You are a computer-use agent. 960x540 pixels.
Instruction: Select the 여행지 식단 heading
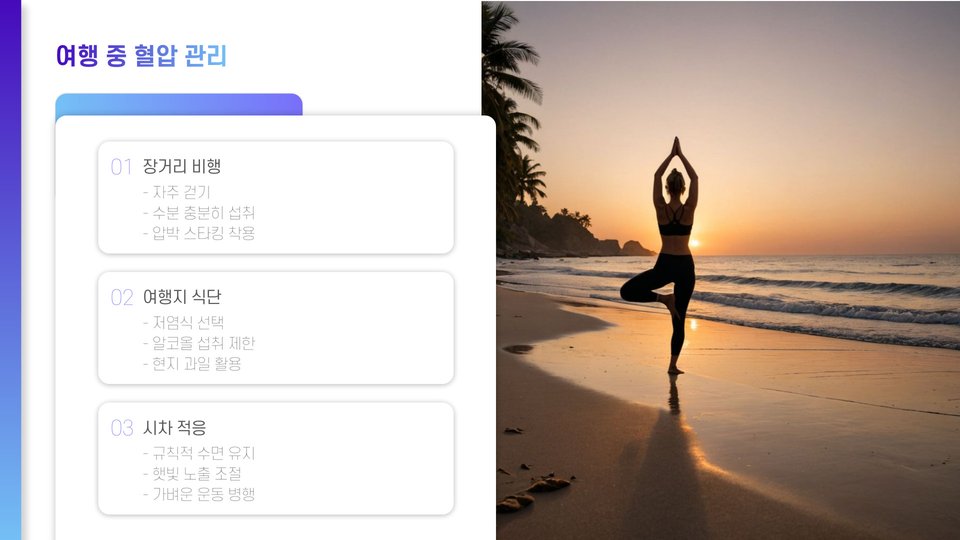pyautogui.click(x=182, y=297)
